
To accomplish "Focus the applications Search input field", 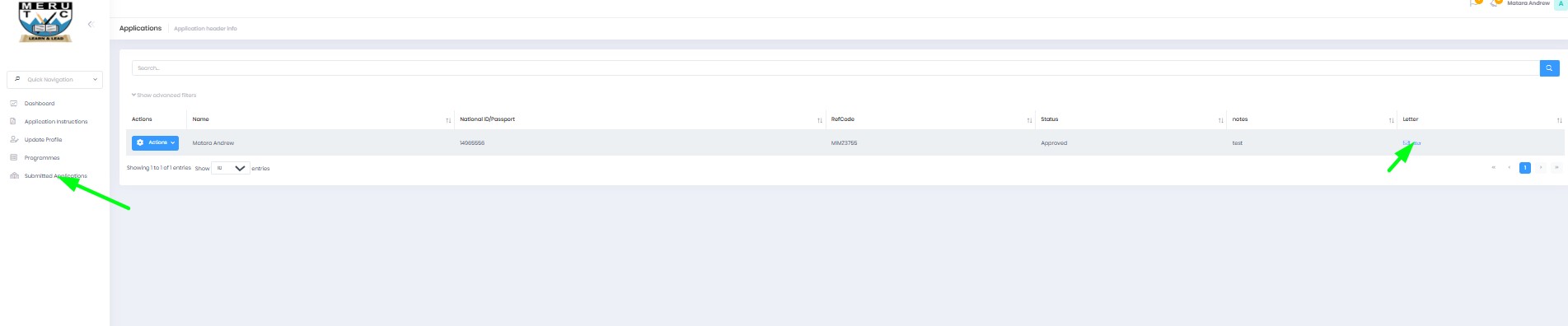I will pyautogui.click(x=835, y=68).
